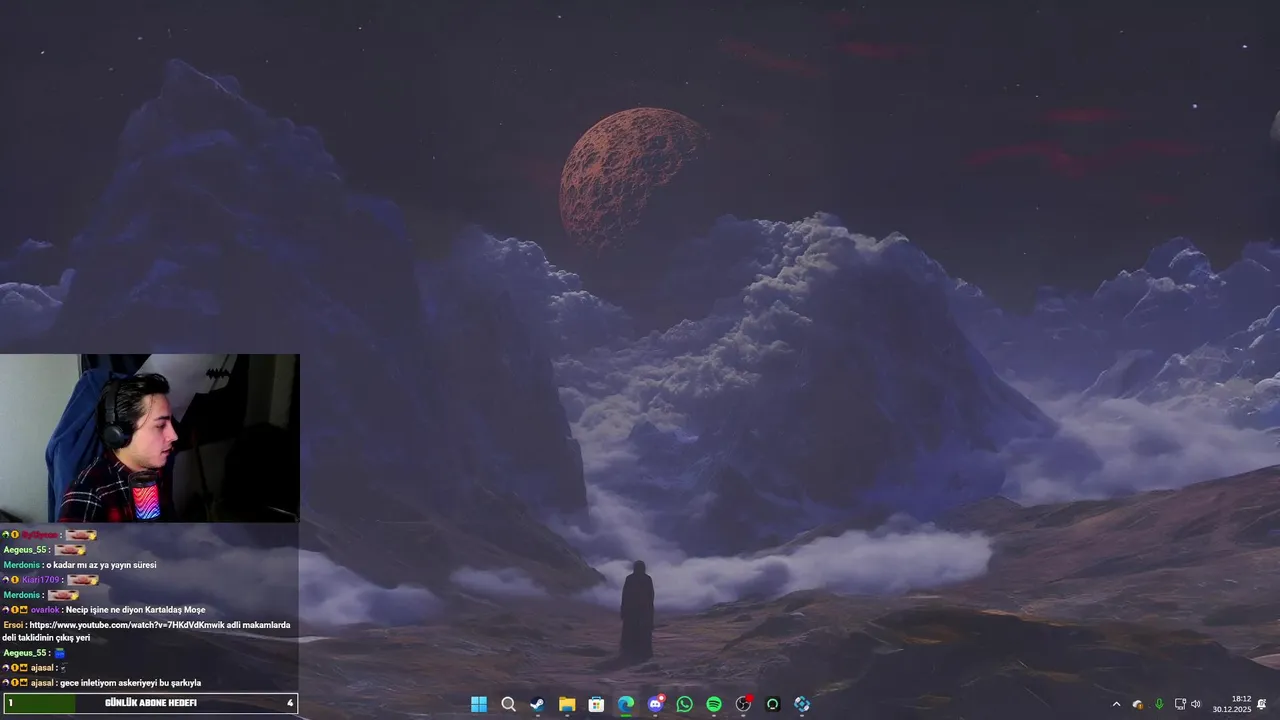Click the green microphone tray icon
Image resolution: width=1280 pixels, height=720 pixels.
pyautogui.click(x=1159, y=704)
